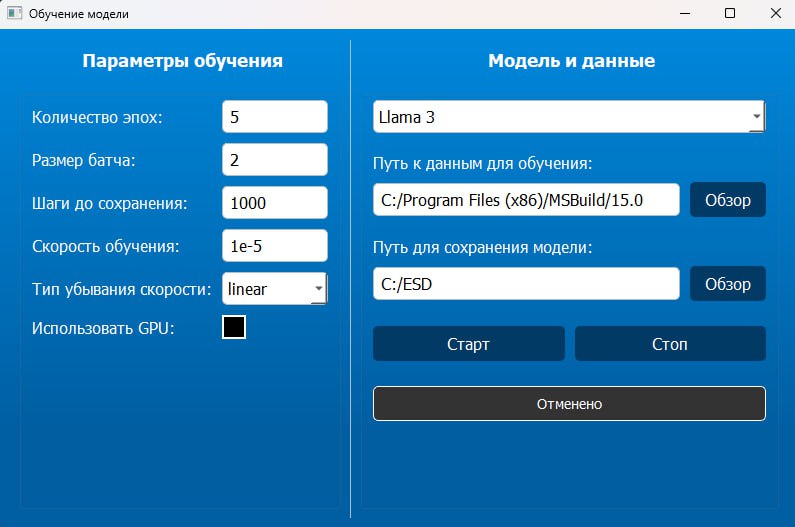Click Обзор next to training data path
The height and width of the screenshot is (527, 795).
[x=727, y=199]
